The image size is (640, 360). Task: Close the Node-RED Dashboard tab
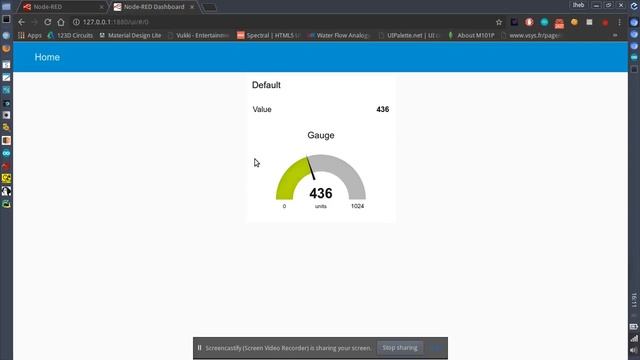(x=192, y=7)
